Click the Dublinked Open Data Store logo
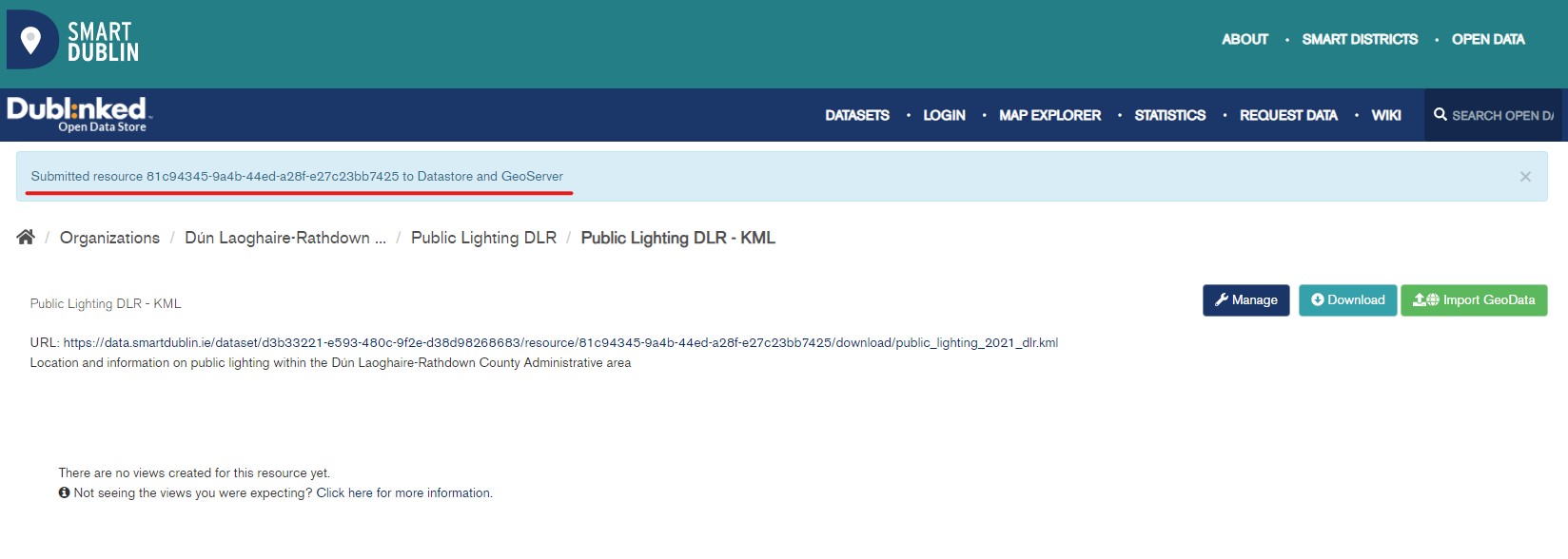The width and height of the screenshot is (1568, 559). tap(78, 114)
